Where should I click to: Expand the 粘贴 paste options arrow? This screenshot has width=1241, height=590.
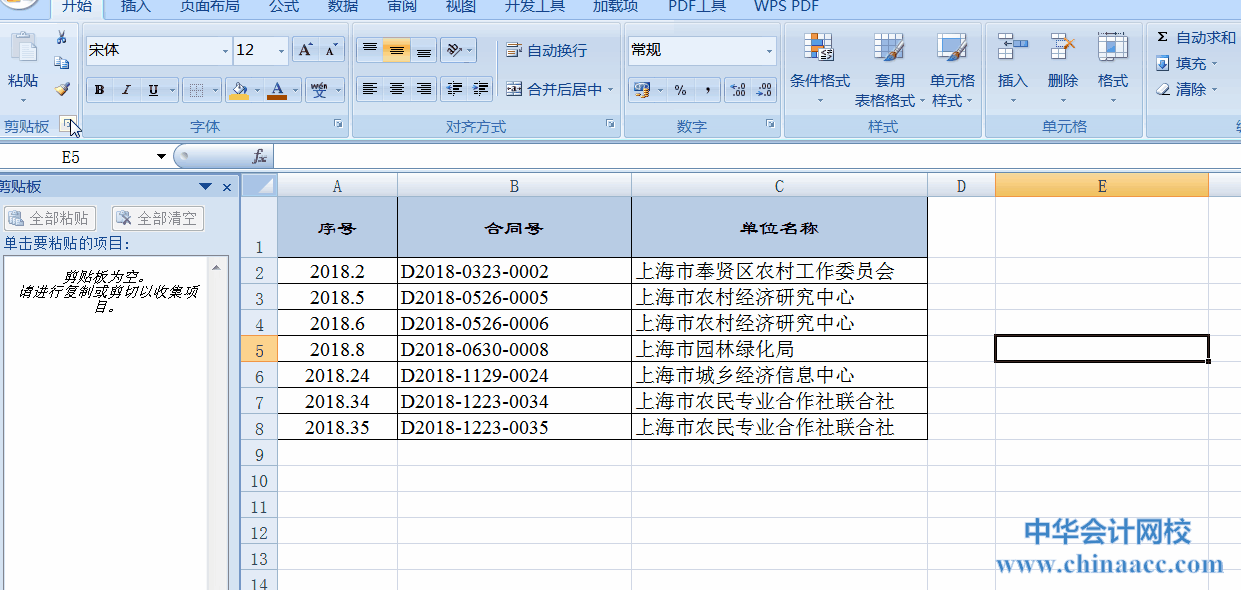tap(23, 99)
